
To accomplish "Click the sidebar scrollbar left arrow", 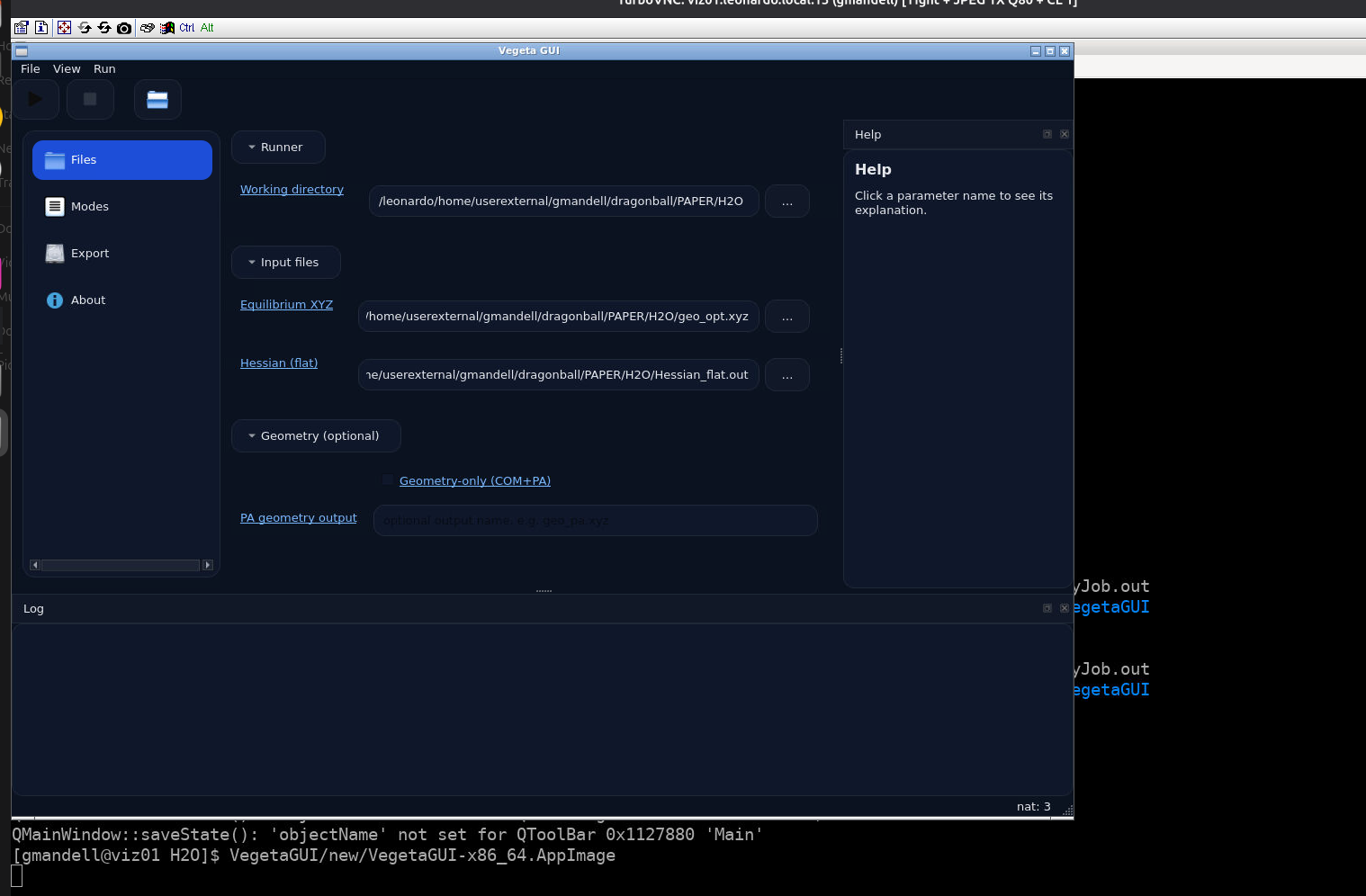I will coord(35,565).
